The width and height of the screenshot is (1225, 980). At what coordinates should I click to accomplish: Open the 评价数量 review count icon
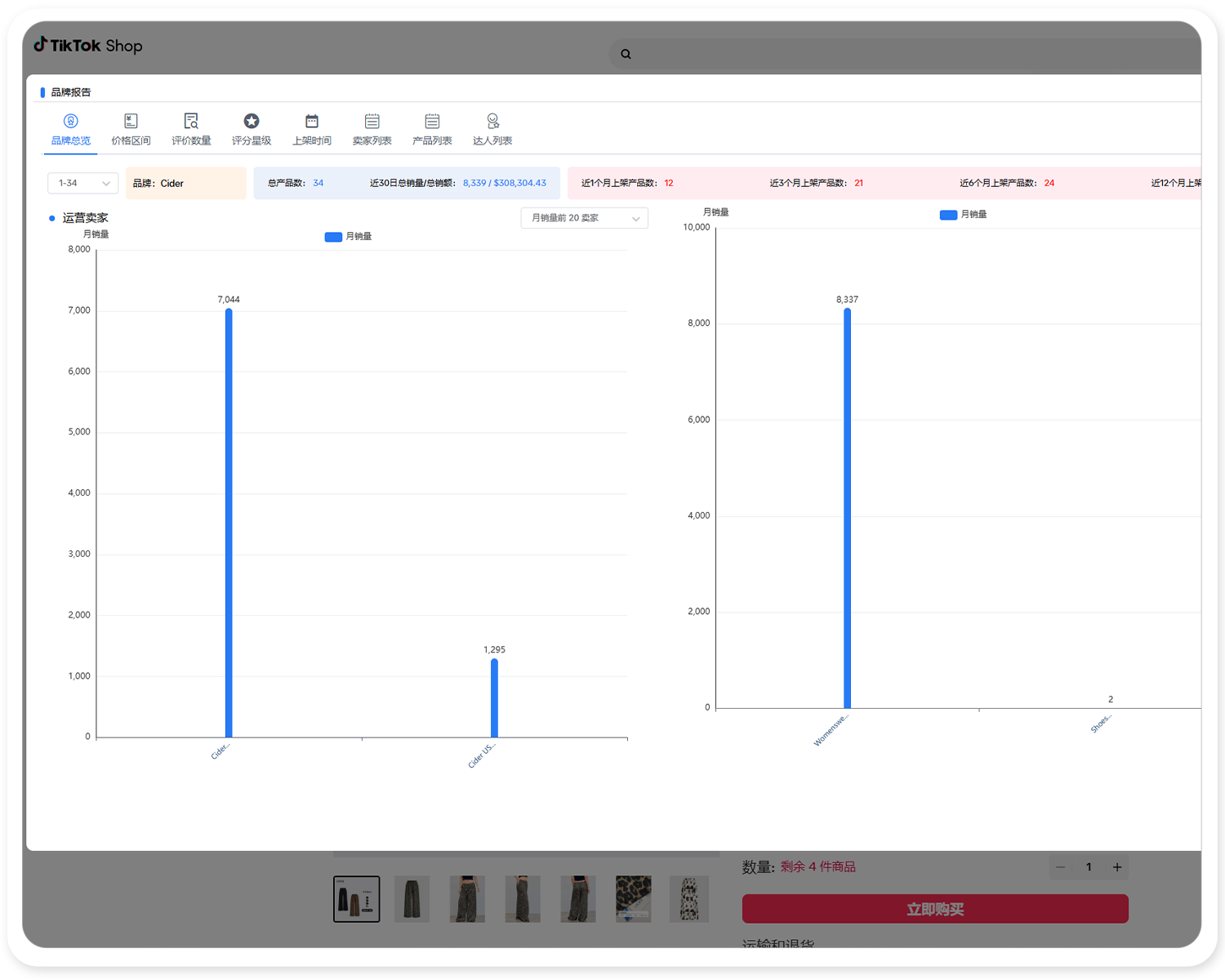coord(191,121)
